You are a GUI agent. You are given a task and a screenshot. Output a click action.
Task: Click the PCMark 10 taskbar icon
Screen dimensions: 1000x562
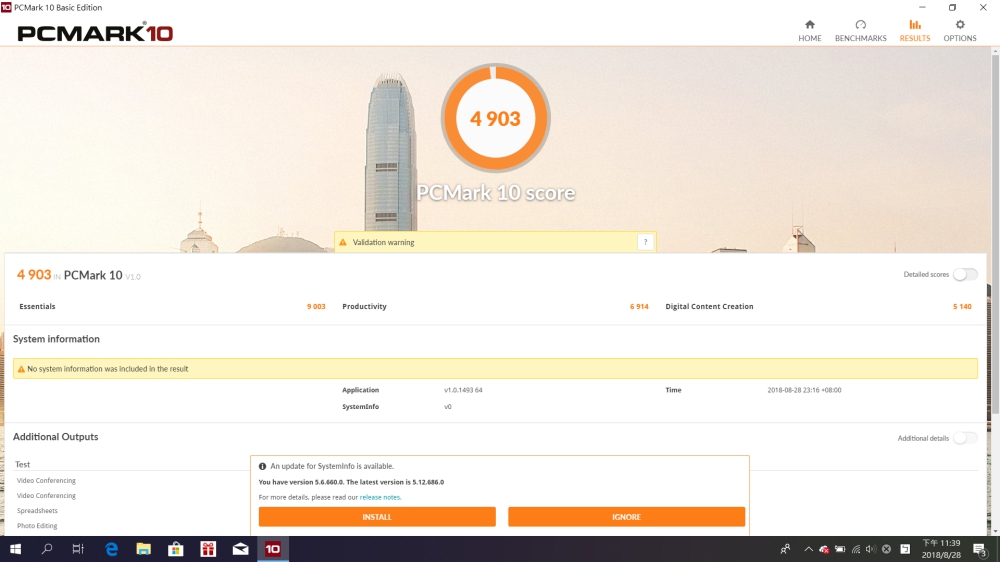pyautogui.click(x=272, y=549)
